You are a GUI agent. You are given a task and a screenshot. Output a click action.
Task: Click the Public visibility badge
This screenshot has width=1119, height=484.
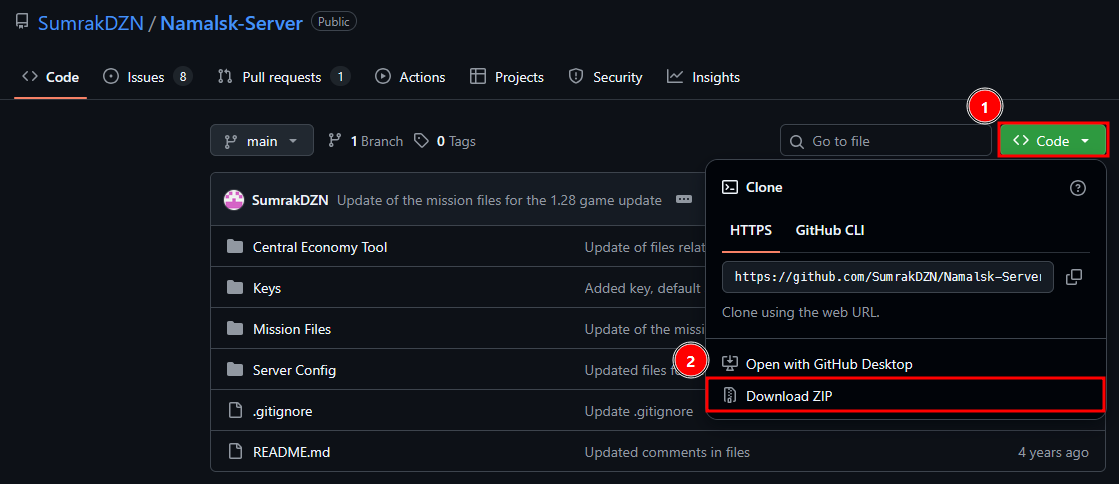click(334, 21)
